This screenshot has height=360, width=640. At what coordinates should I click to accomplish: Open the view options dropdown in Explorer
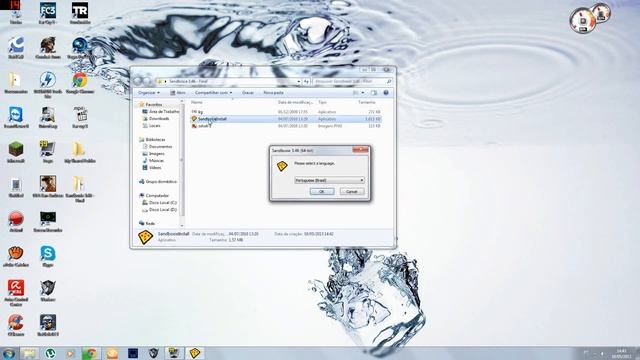362,93
